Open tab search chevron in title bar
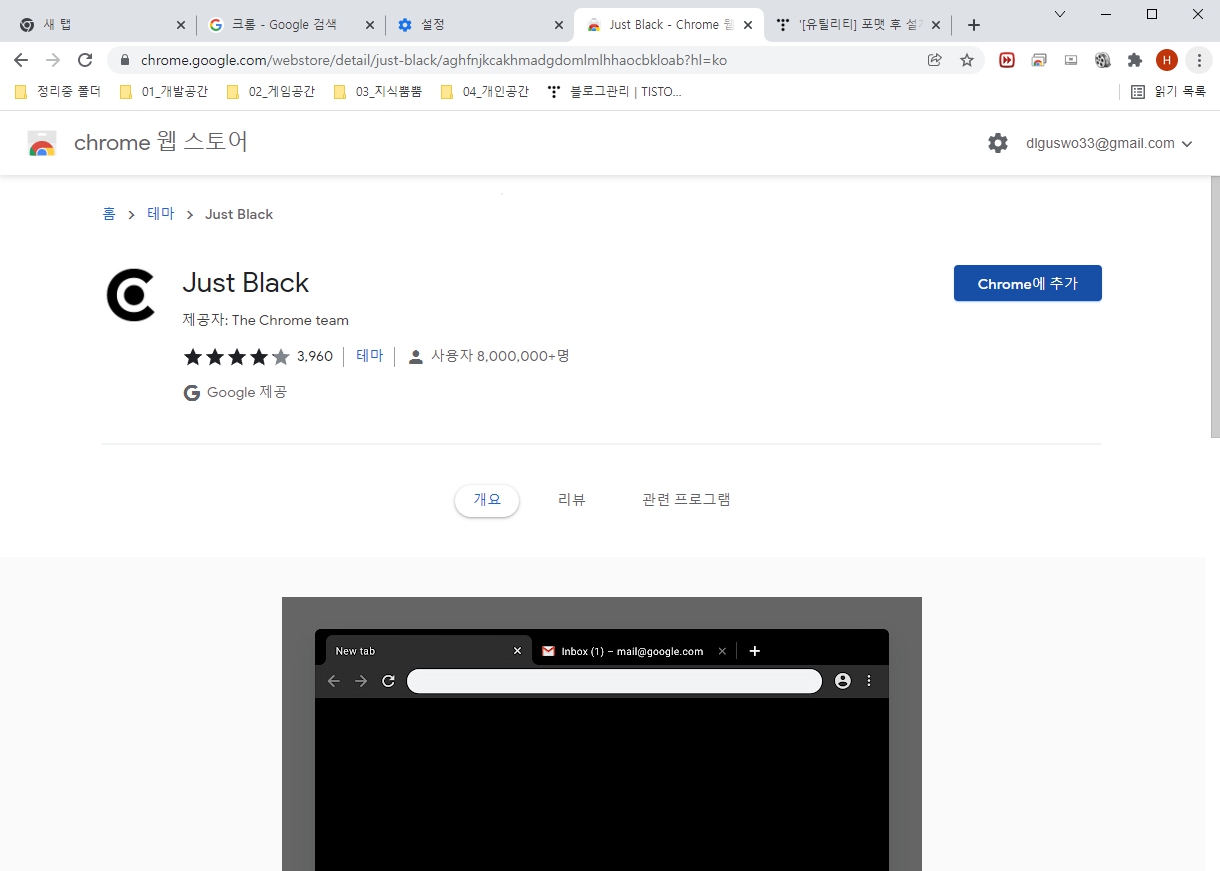 point(1060,14)
